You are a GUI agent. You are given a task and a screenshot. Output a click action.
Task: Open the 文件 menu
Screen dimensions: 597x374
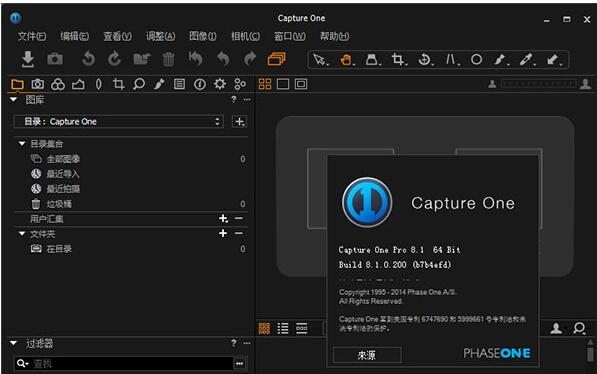coord(32,36)
